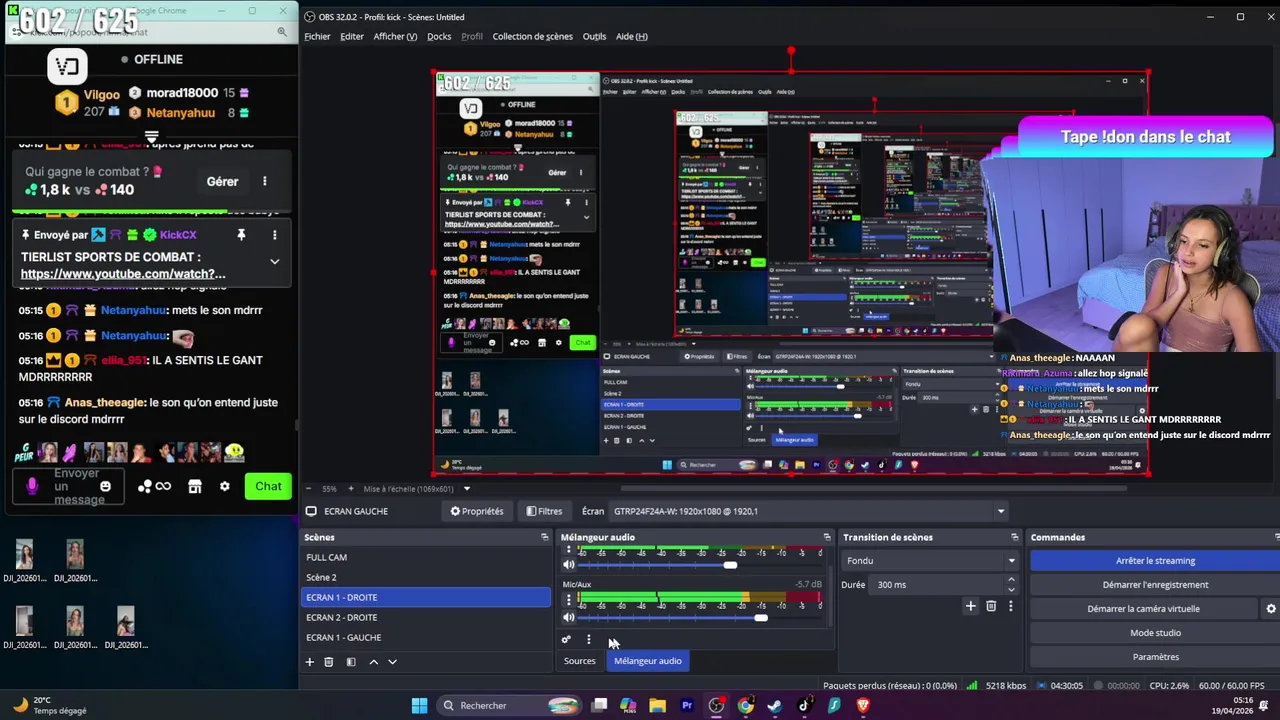This screenshot has height=720, width=1280.
Task: Open audio mixer three-dot menu beside the gears icon
Action: pos(588,640)
